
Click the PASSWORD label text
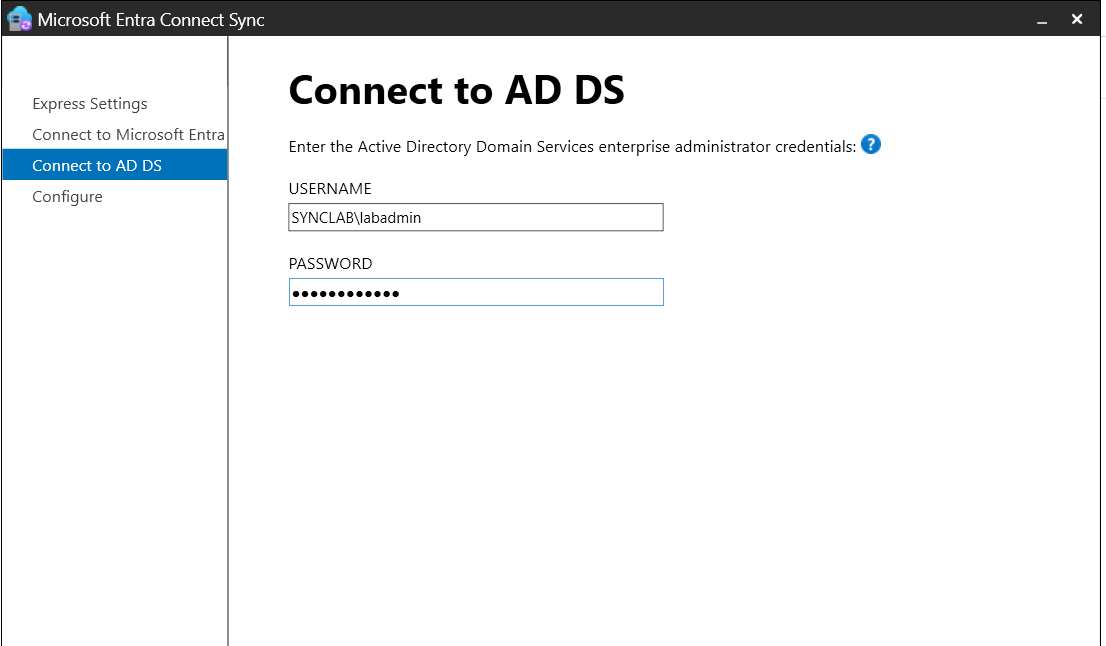point(330,263)
